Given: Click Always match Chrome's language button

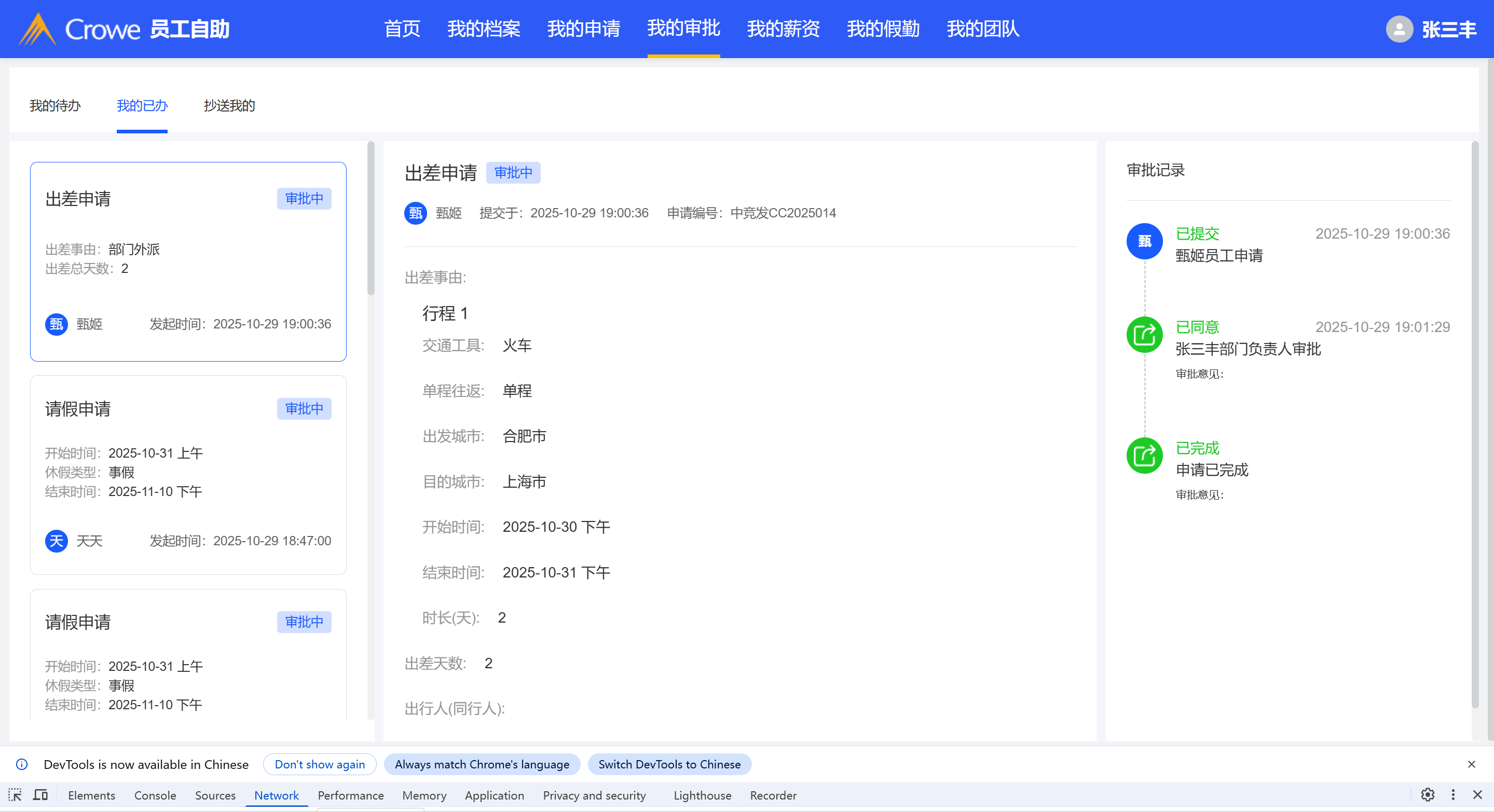Looking at the screenshot, I should [482, 764].
